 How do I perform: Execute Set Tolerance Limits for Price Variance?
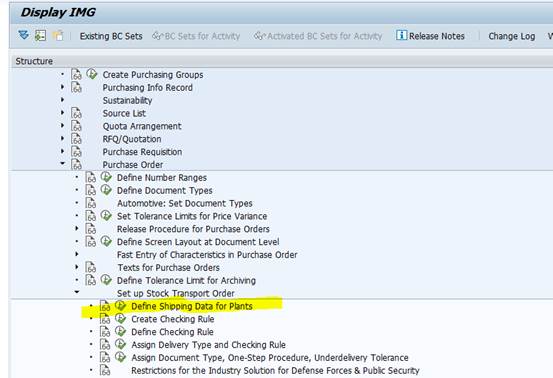tap(106, 215)
